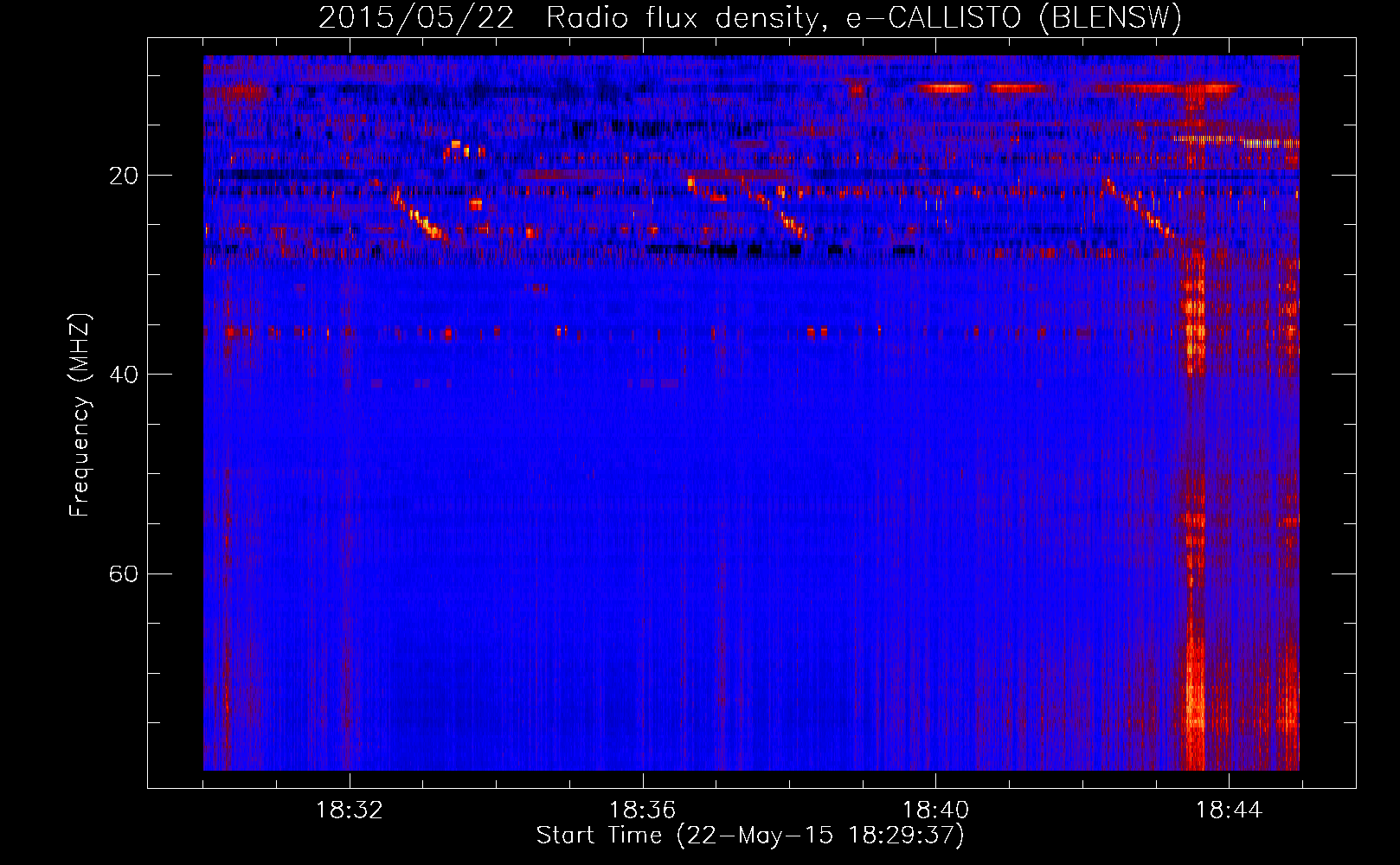This screenshot has width=1400, height=865.
Task: Click the 18:40 time tick label
Action: [x=935, y=811]
